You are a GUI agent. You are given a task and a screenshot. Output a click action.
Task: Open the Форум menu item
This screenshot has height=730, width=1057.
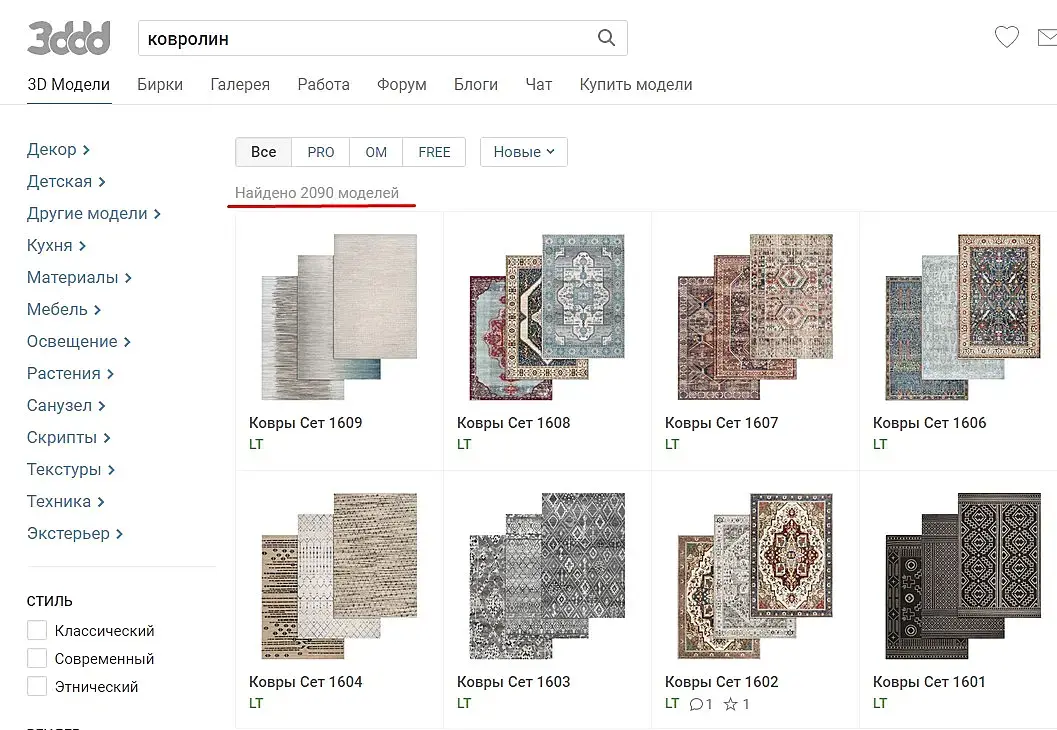pos(402,84)
